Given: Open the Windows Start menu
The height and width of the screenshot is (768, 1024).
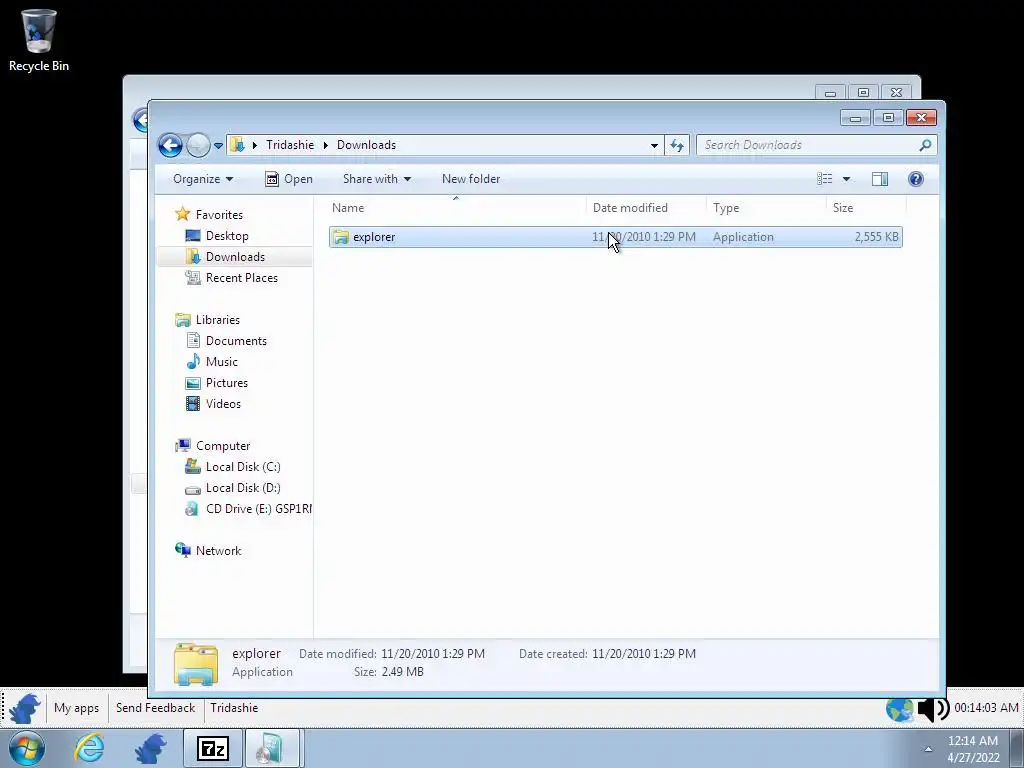Looking at the screenshot, I should (x=26, y=748).
